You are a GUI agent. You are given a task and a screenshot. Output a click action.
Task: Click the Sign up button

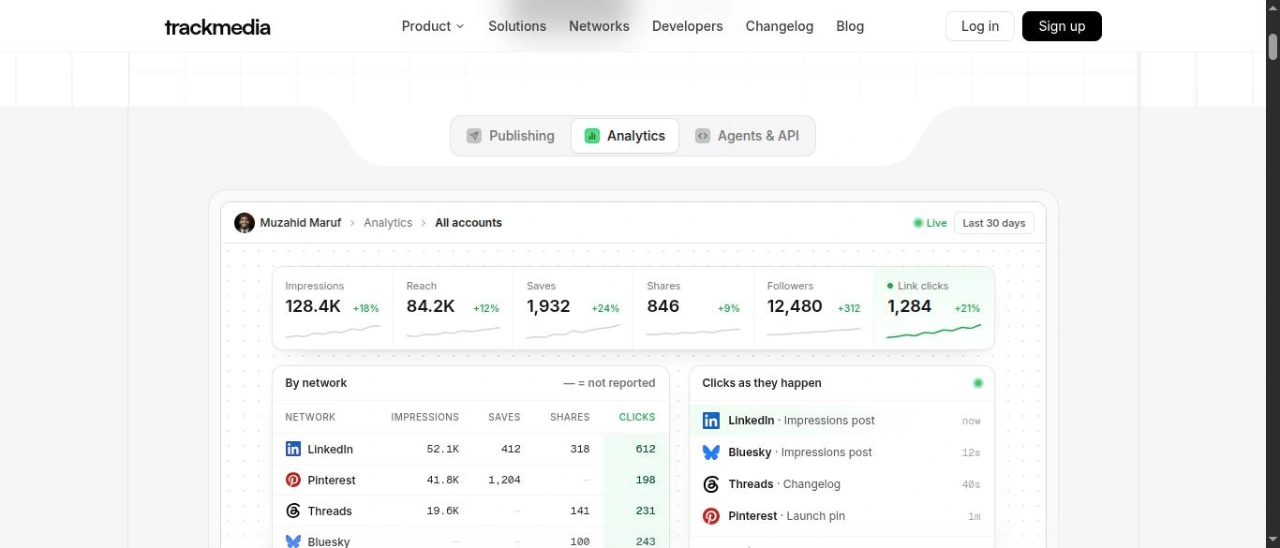tap(1062, 26)
